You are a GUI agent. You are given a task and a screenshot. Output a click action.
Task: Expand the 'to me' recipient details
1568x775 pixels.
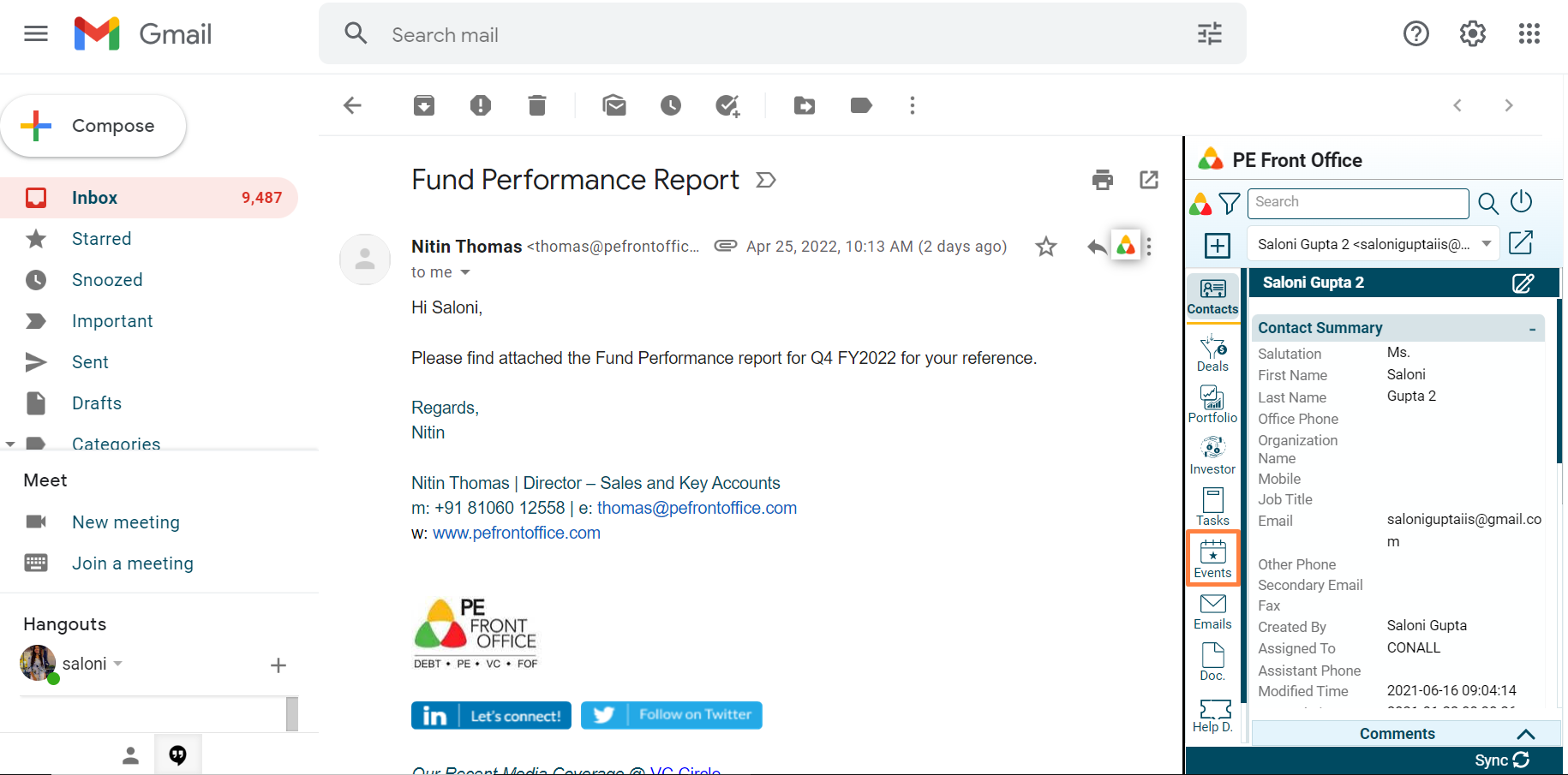tap(465, 272)
